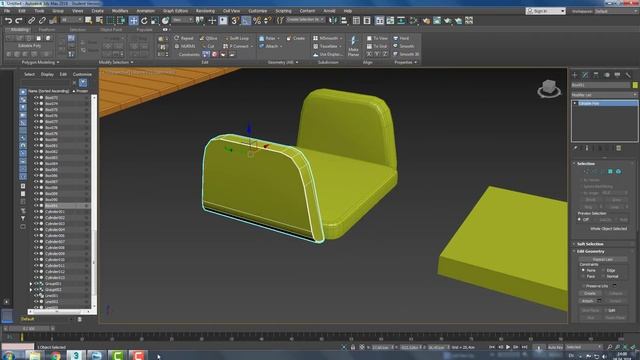
Task: Activate the Select and Link tool
Action: tap(31, 20)
